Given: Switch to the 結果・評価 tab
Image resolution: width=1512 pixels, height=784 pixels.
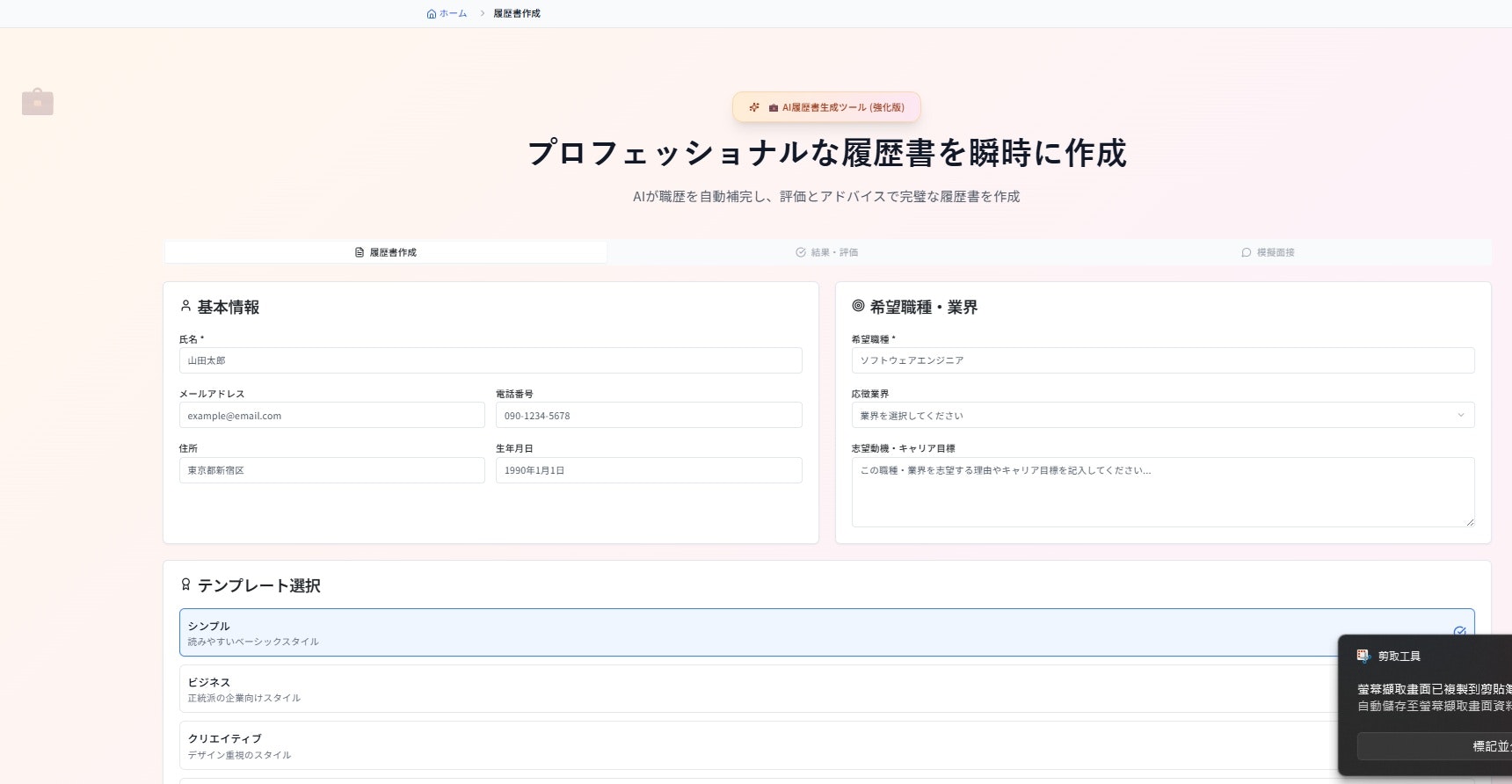Looking at the screenshot, I should [x=826, y=252].
